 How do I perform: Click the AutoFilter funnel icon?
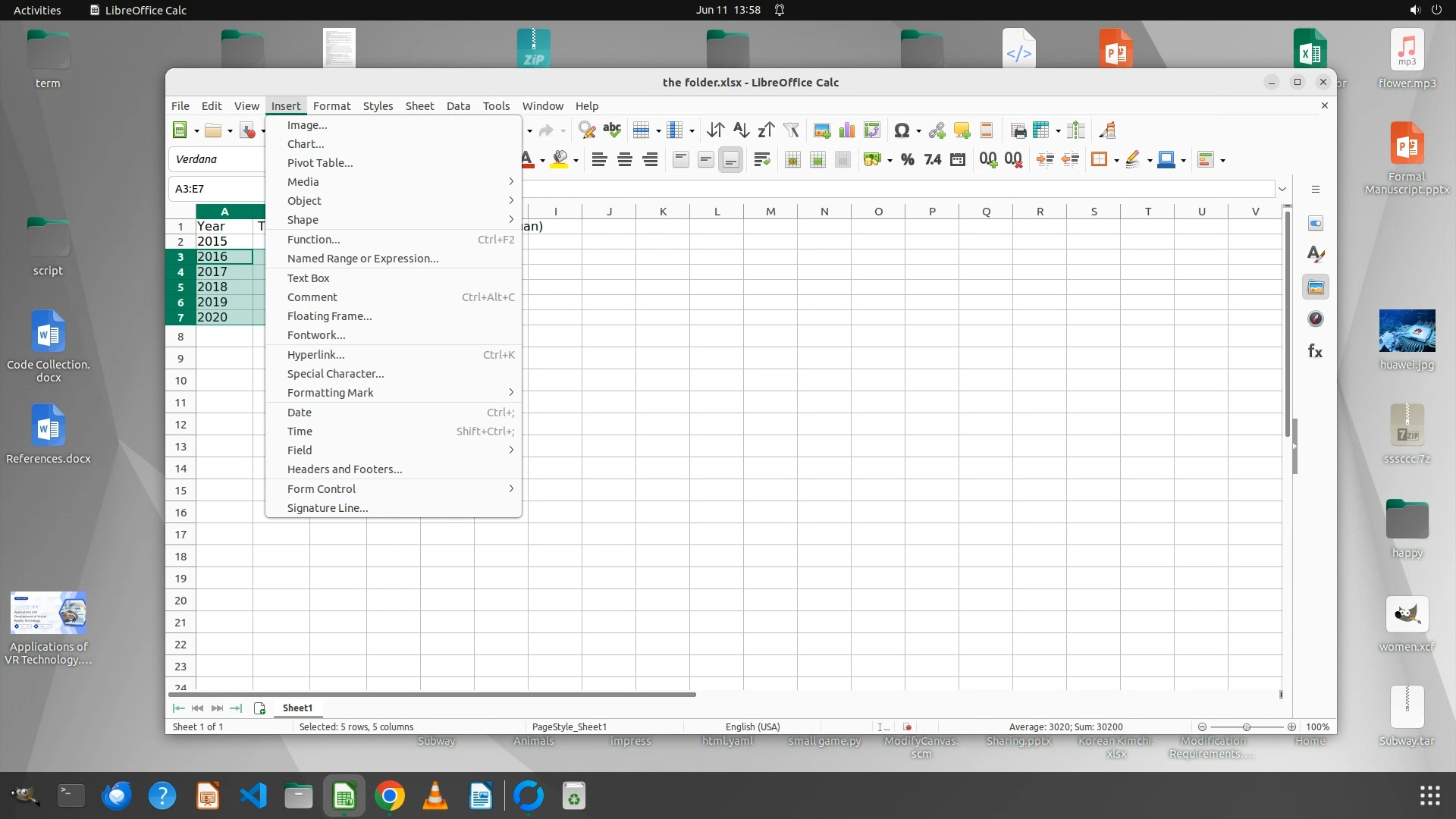tap(791, 130)
